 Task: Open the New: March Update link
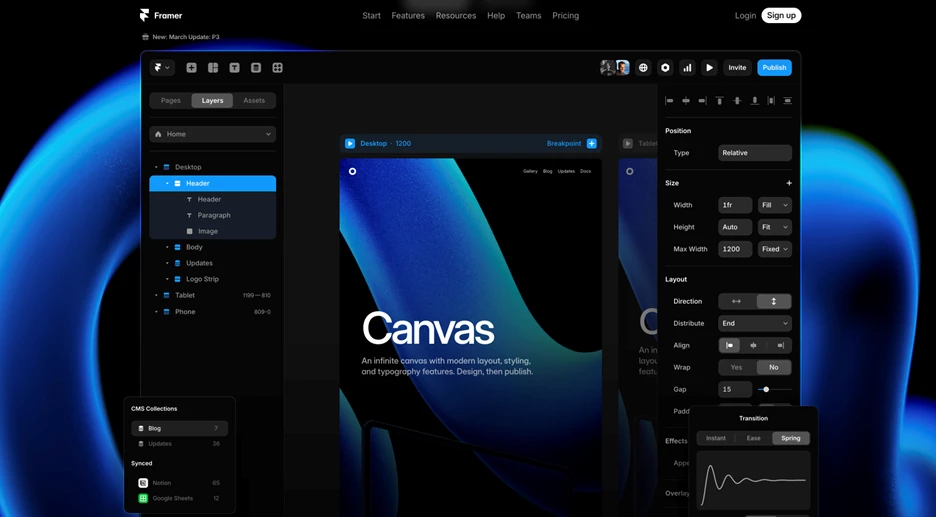point(186,37)
